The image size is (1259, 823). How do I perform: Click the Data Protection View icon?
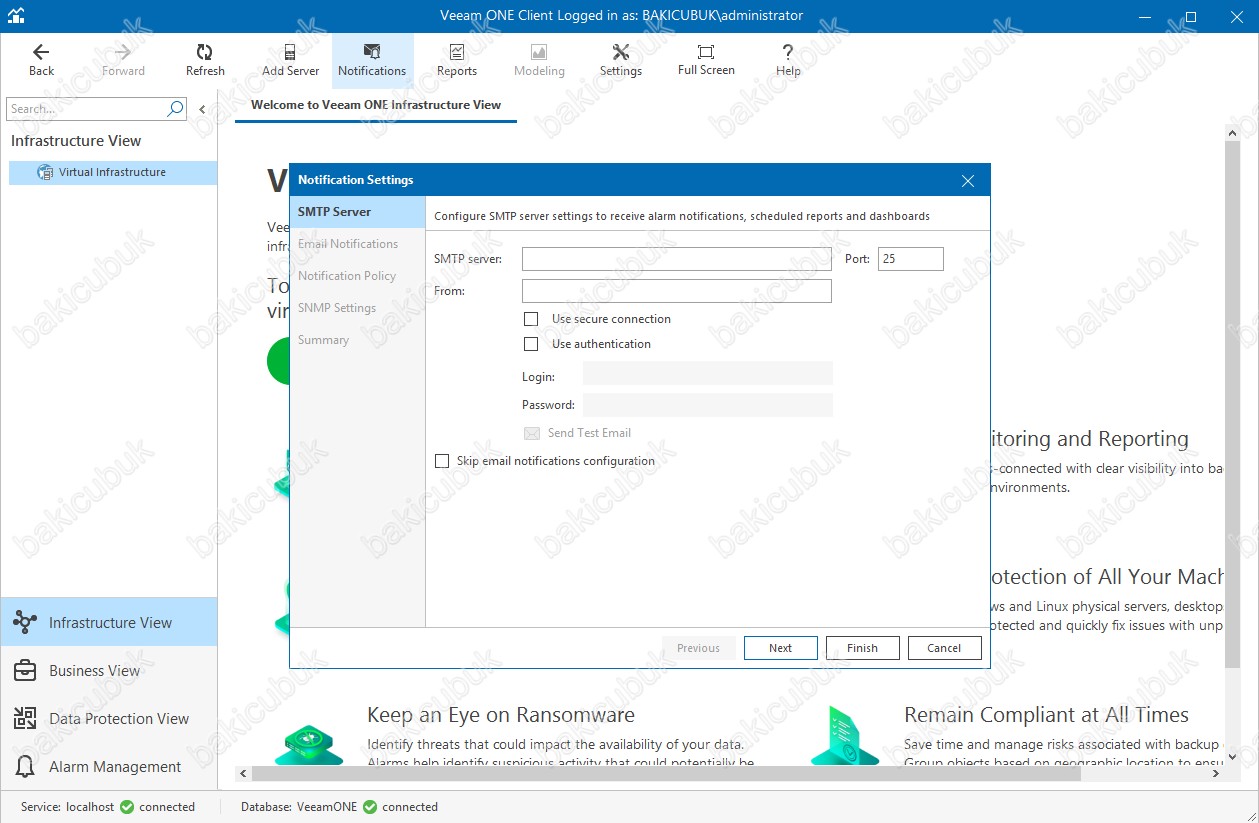click(25, 719)
